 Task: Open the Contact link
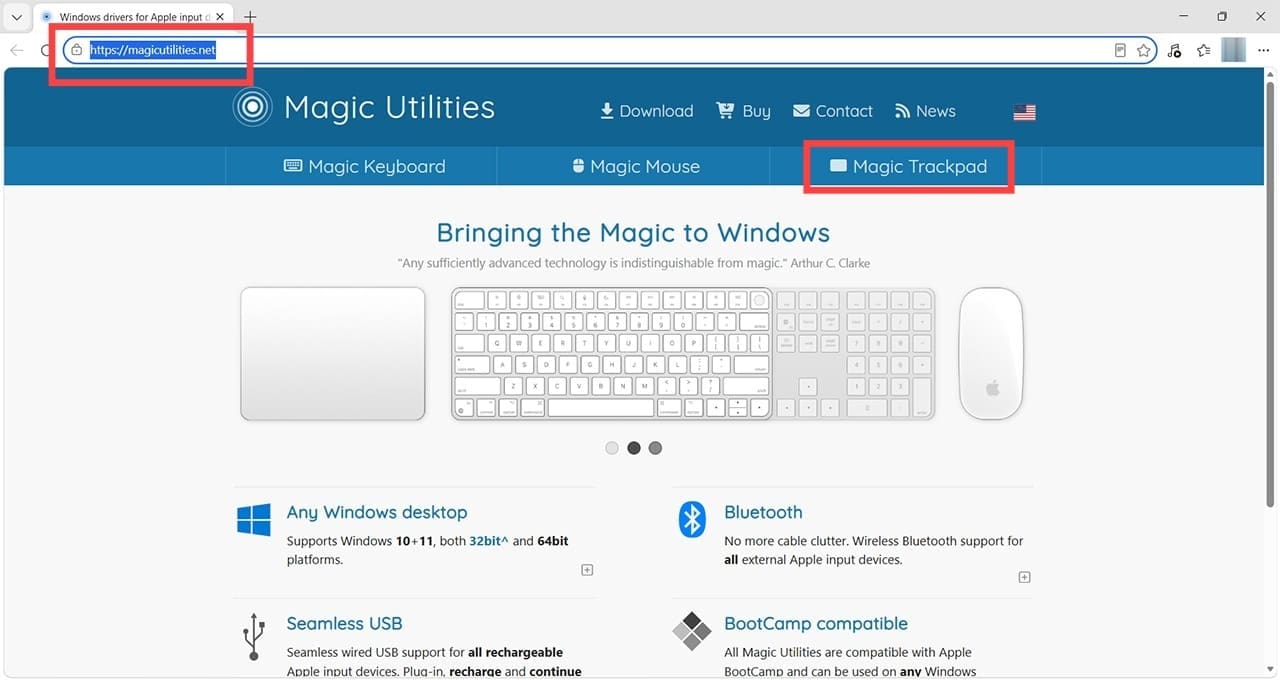tap(833, 111)
